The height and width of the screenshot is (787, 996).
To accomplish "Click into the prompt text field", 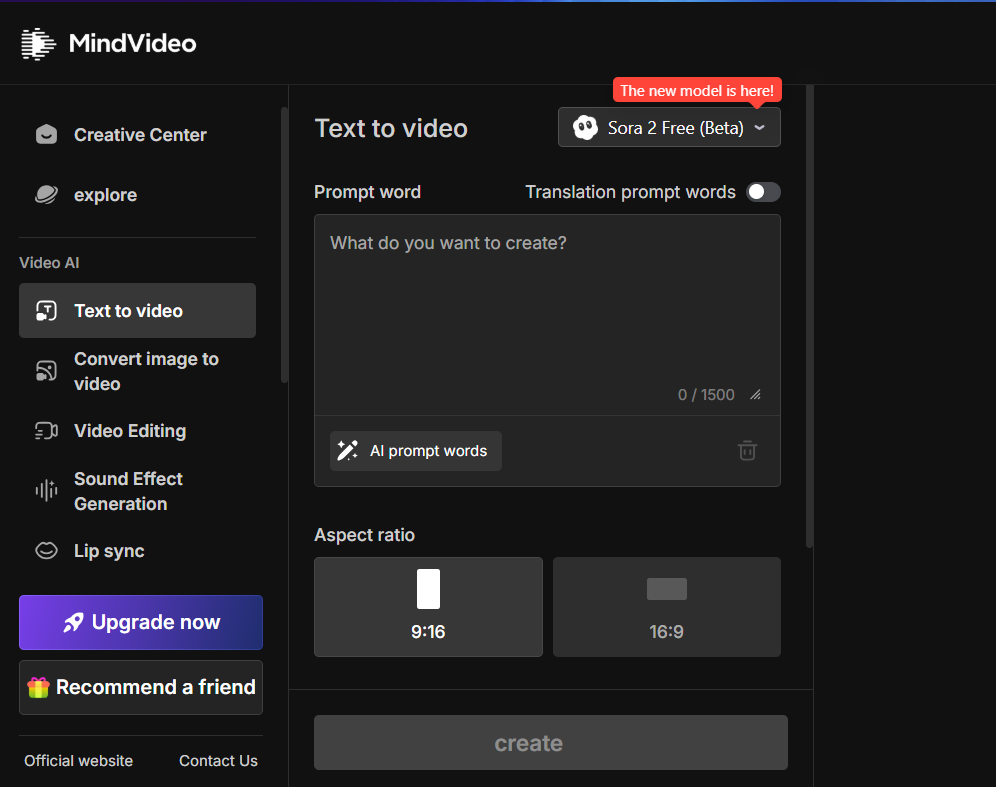I will tap(547, 300).
